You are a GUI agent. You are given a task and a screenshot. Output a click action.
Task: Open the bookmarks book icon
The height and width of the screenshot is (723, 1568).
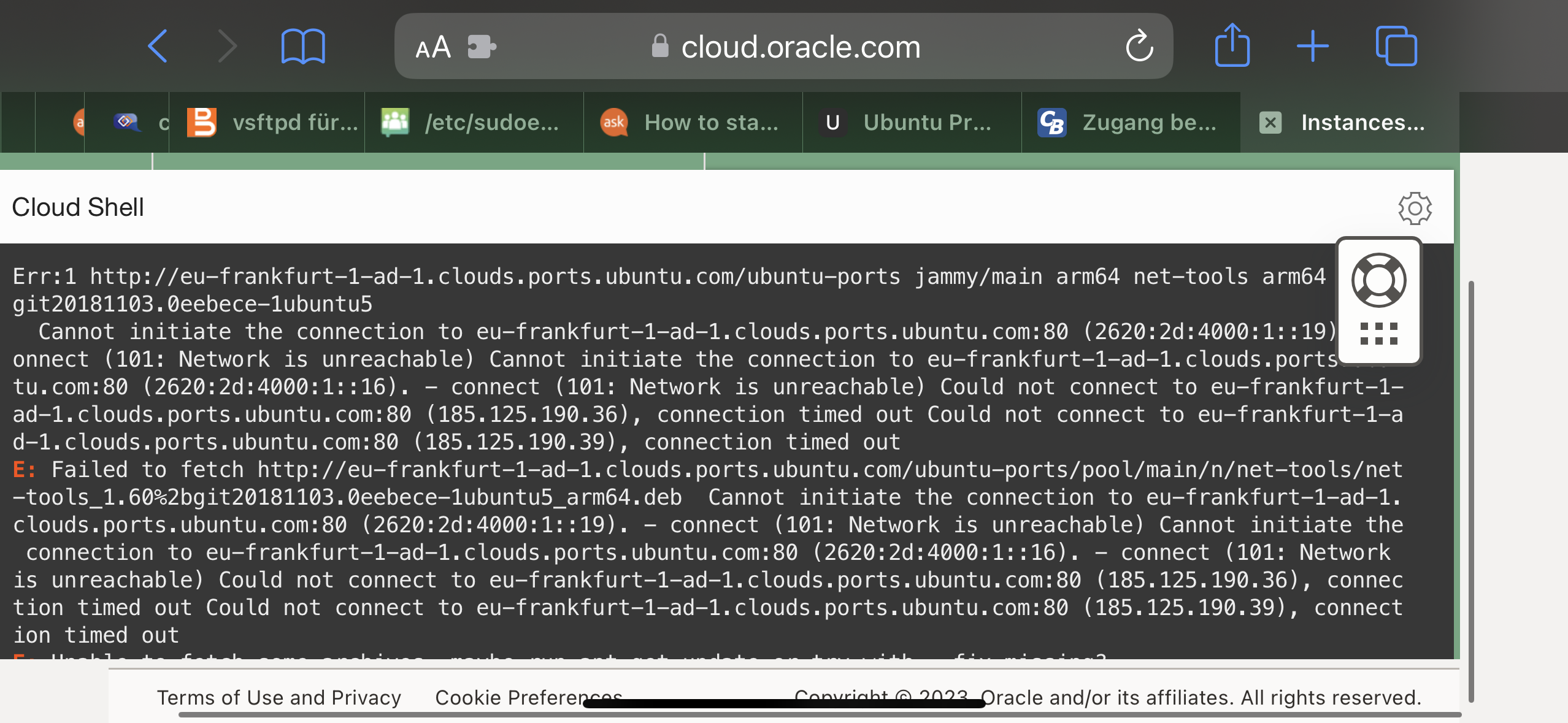(303, 46)
